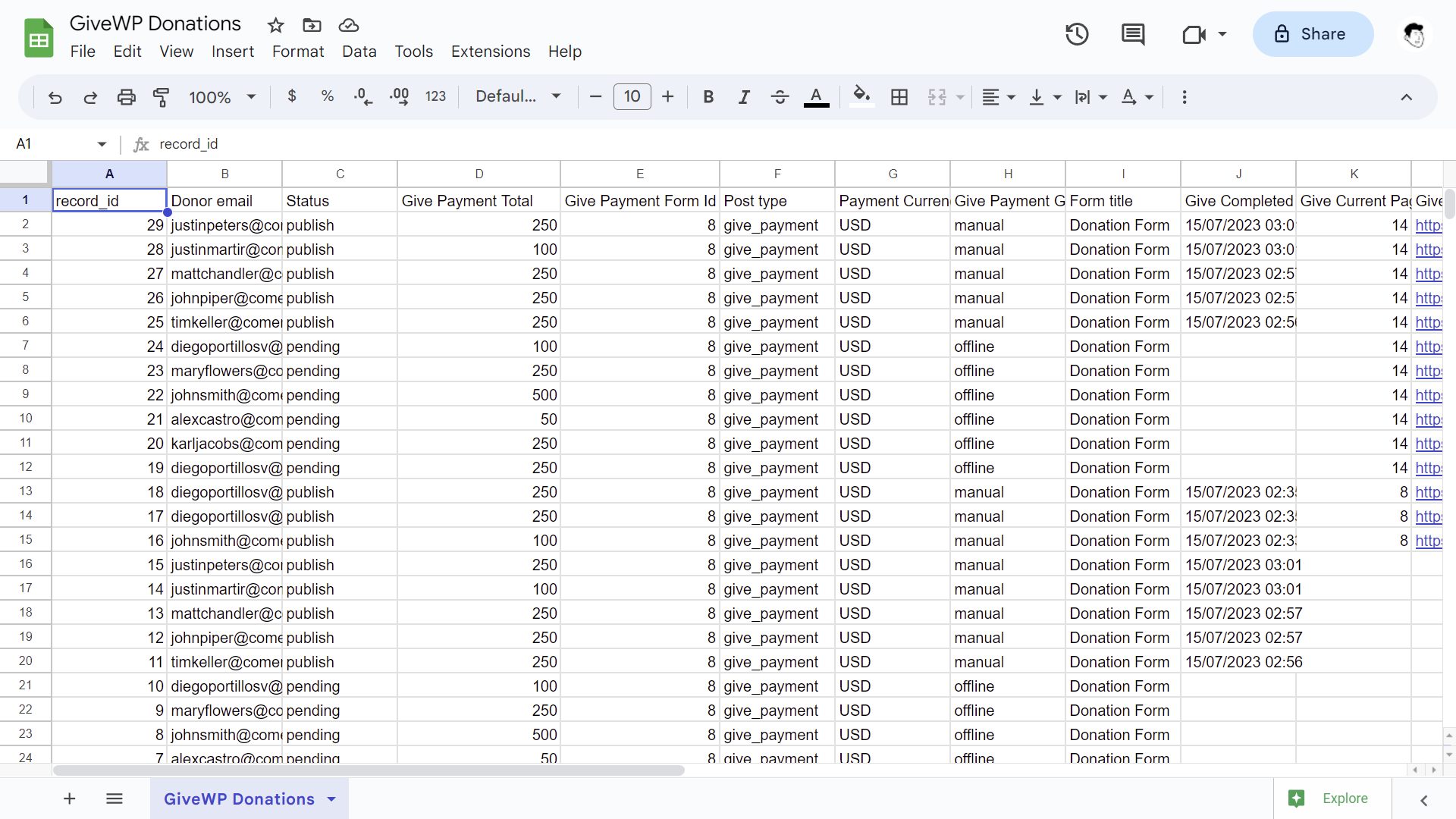Viewport: 1456px width, 819px height.
Task: Toggle italic formatting
Action: pos(744,96)
